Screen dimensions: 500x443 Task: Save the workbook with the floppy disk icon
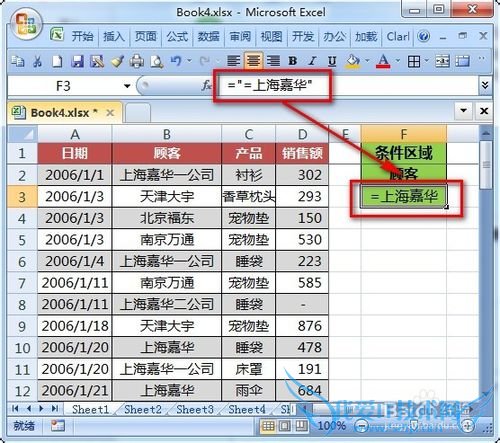point(77,61)
